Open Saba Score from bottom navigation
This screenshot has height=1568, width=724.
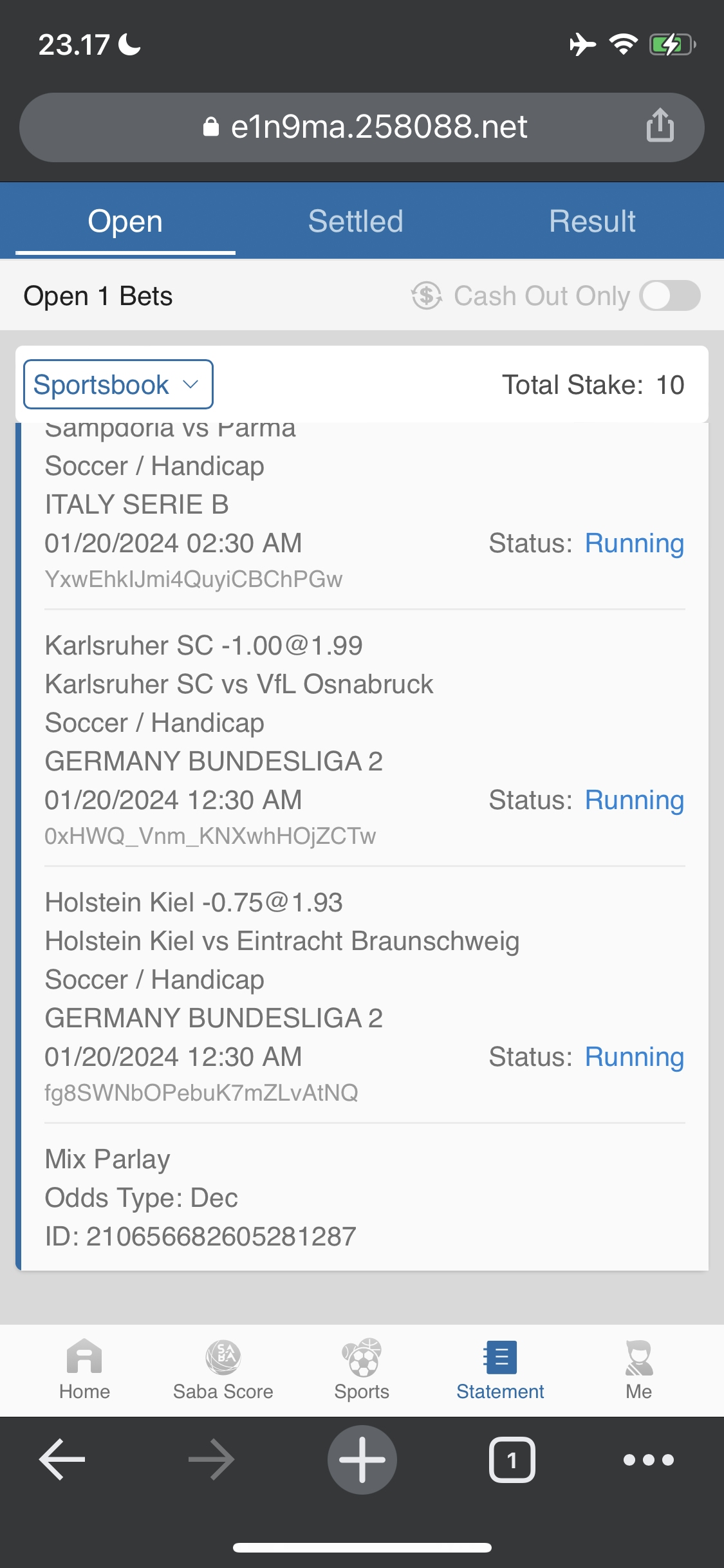click(x=223, y=1357)
